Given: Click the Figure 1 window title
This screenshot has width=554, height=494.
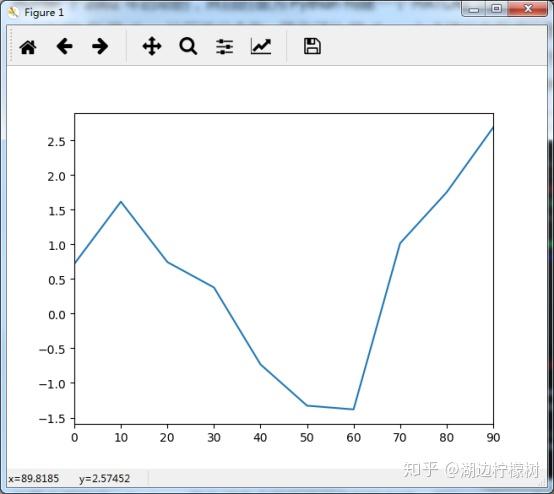Looking at the screenshot, I should pos(44,12).
